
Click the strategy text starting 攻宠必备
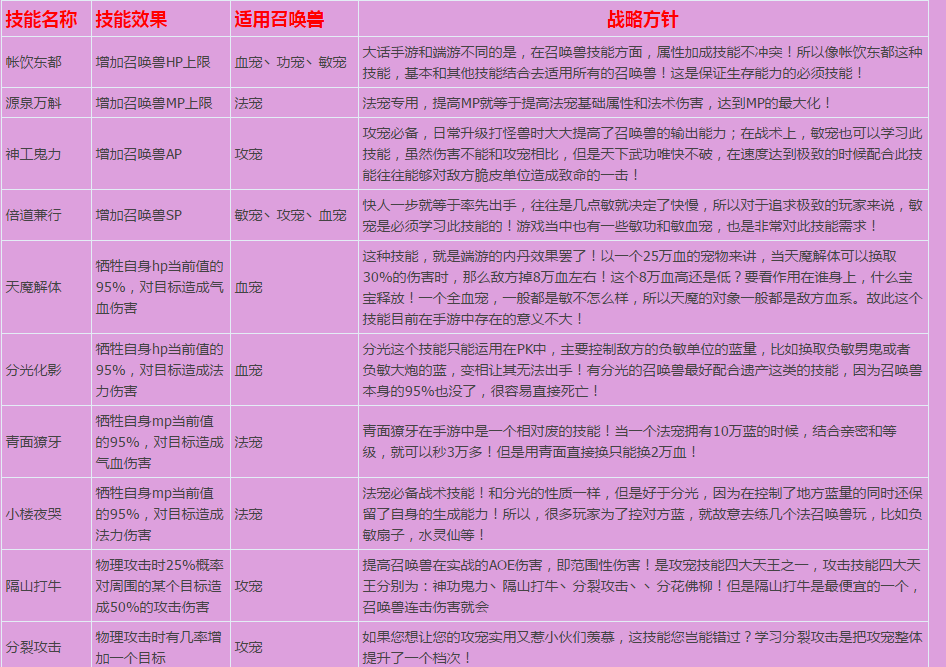pos(643,154)
